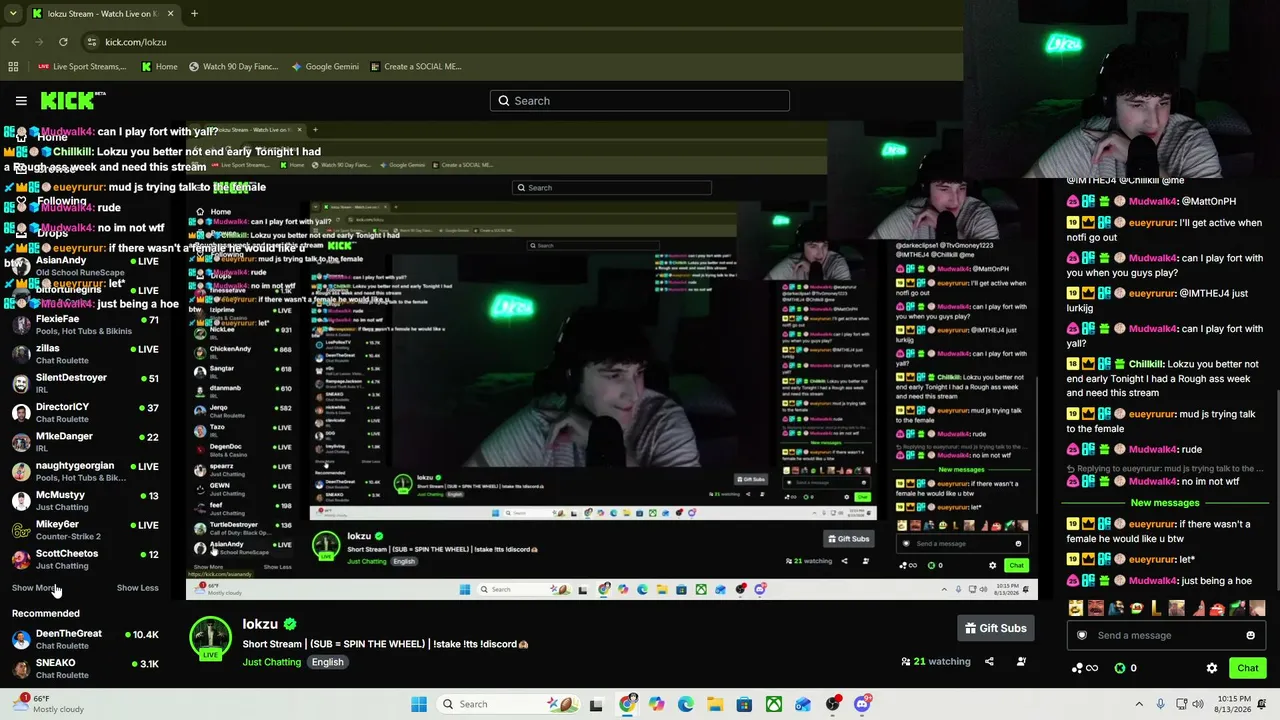Click the follow-user icon beside share
Screen dimensions: 1280x720
[x=1021, y=661]
